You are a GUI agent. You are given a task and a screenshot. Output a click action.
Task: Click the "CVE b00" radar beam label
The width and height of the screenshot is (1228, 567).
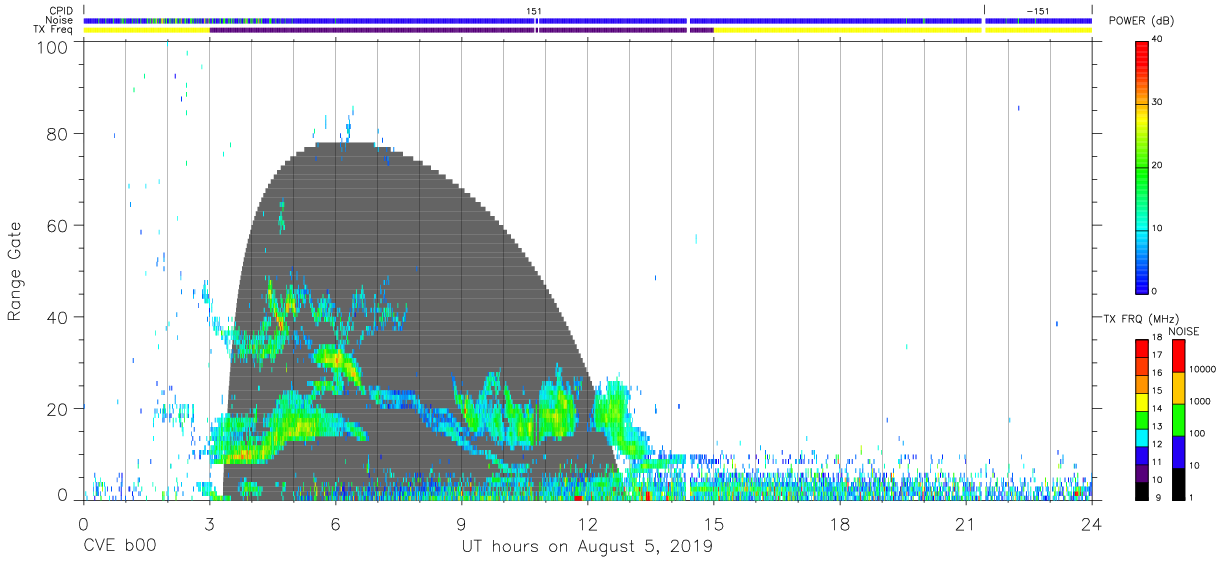click(x=119, y=547)
